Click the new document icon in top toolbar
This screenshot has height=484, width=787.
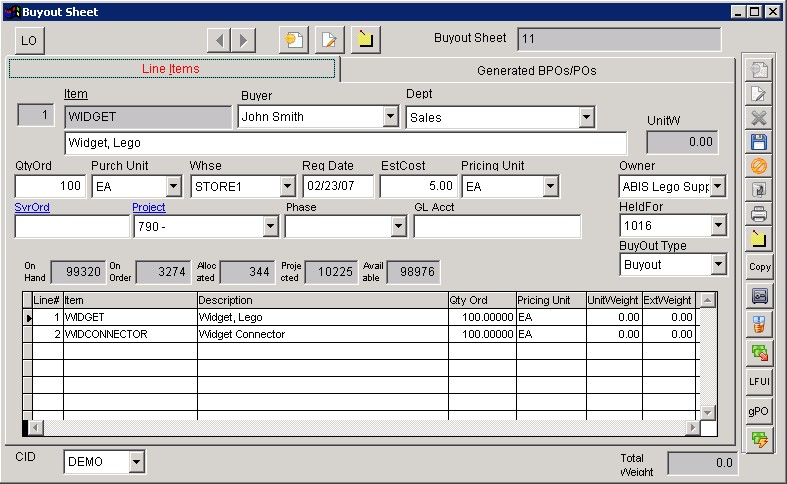tap(294, 40)
